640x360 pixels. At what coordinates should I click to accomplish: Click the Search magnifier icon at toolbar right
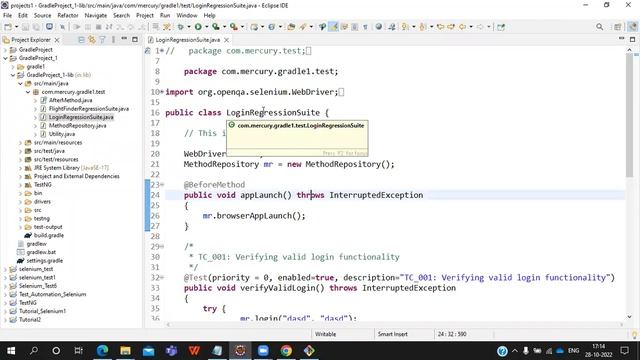599,27
